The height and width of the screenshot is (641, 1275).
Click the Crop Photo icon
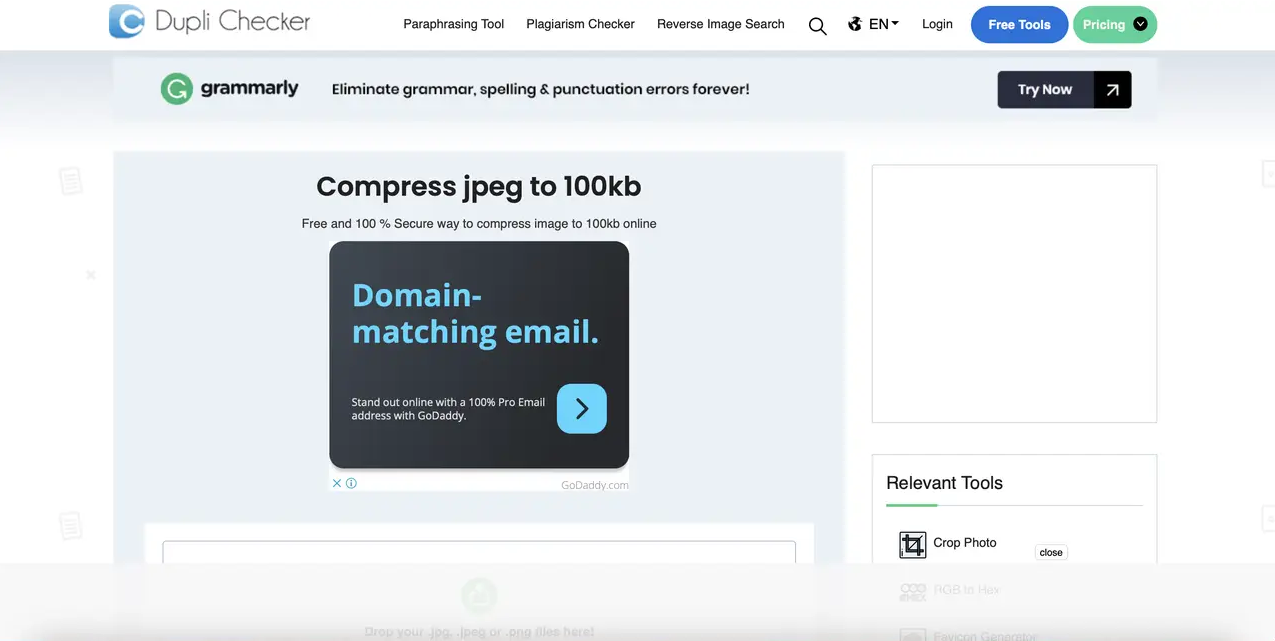tap(912, 544)
